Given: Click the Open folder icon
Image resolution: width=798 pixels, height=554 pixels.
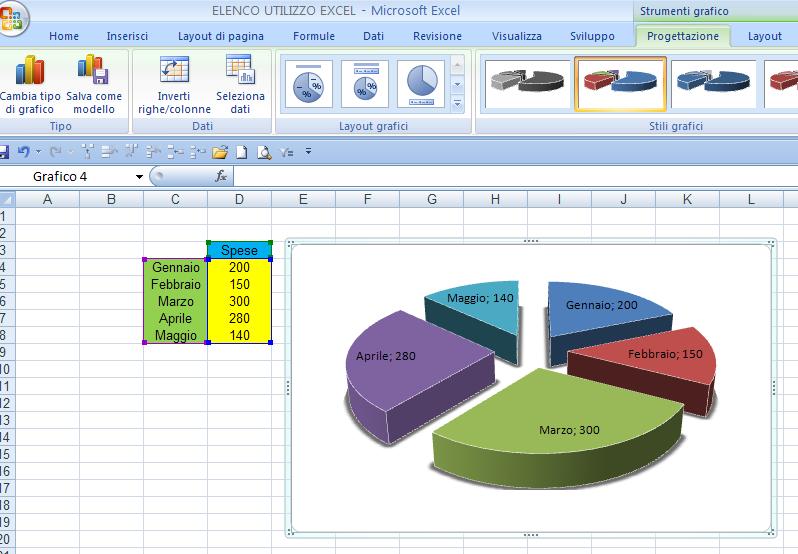Looking at the screenshot, I should (x=220, y=152).
